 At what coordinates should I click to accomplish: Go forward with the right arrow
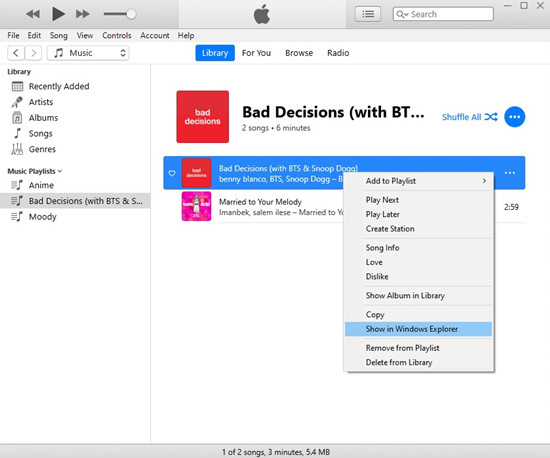pyautogui.click(x=33, y=53)
